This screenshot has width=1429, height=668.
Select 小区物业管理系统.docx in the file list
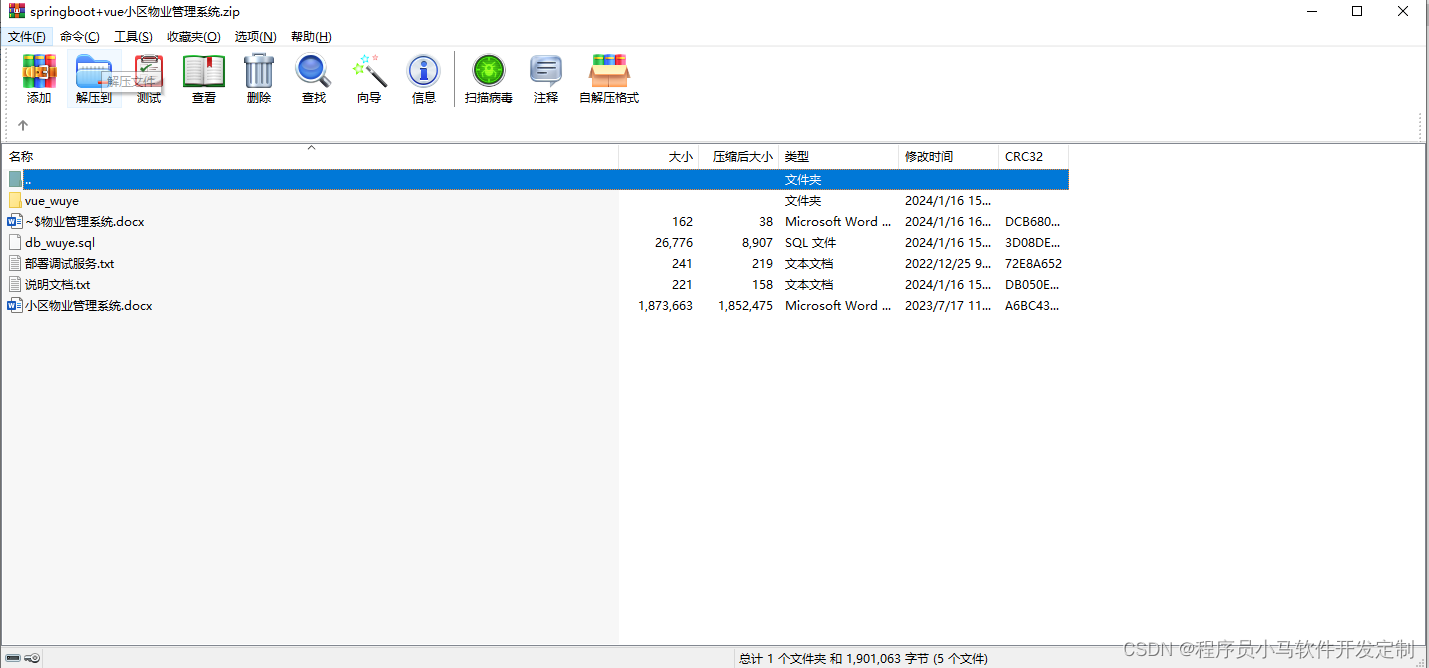coord(88,305)
